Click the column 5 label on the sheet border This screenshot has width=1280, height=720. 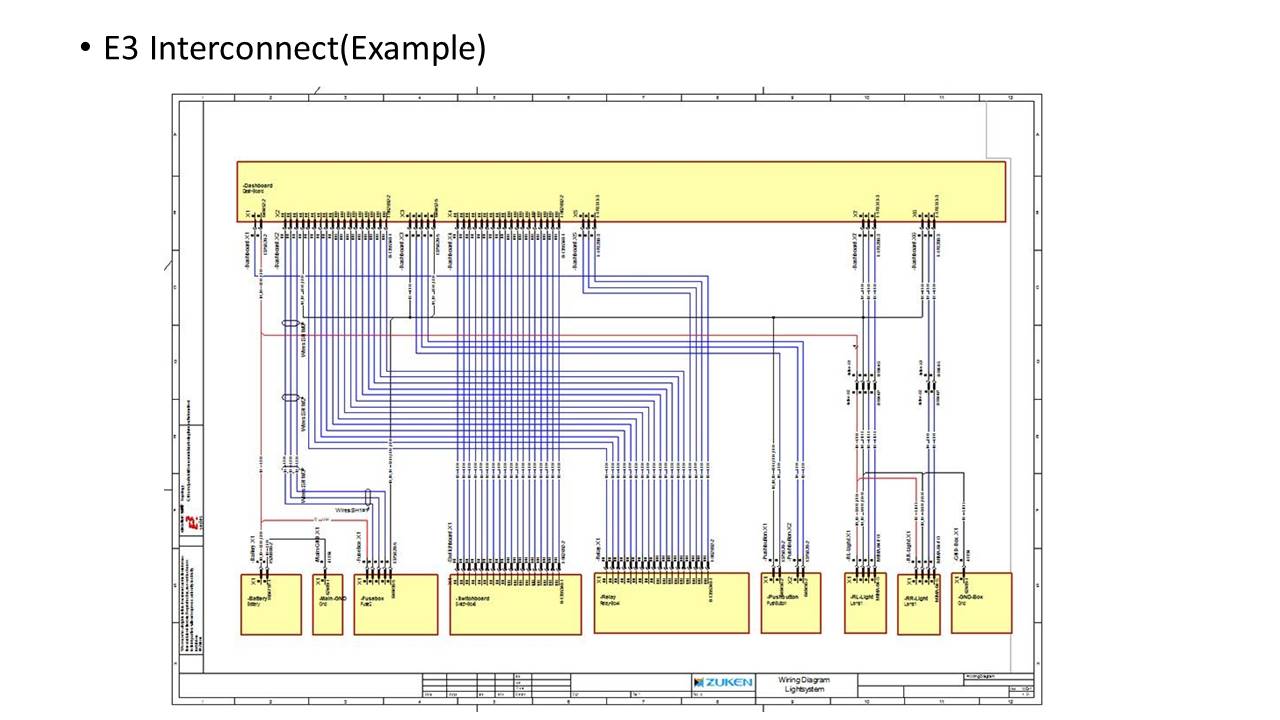point(494,97)
